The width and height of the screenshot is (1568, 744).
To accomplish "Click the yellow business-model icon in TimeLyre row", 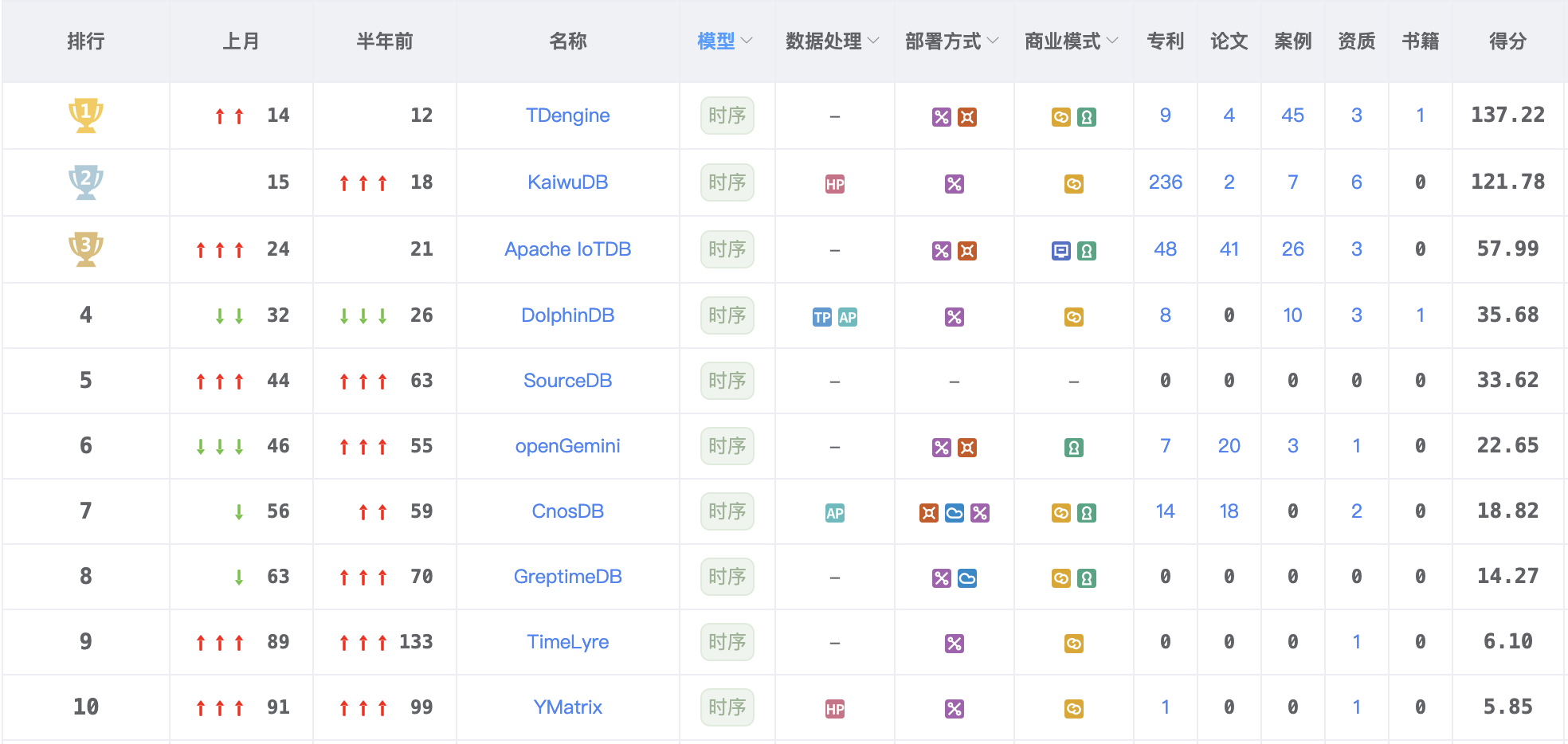I will (1074, 644).
